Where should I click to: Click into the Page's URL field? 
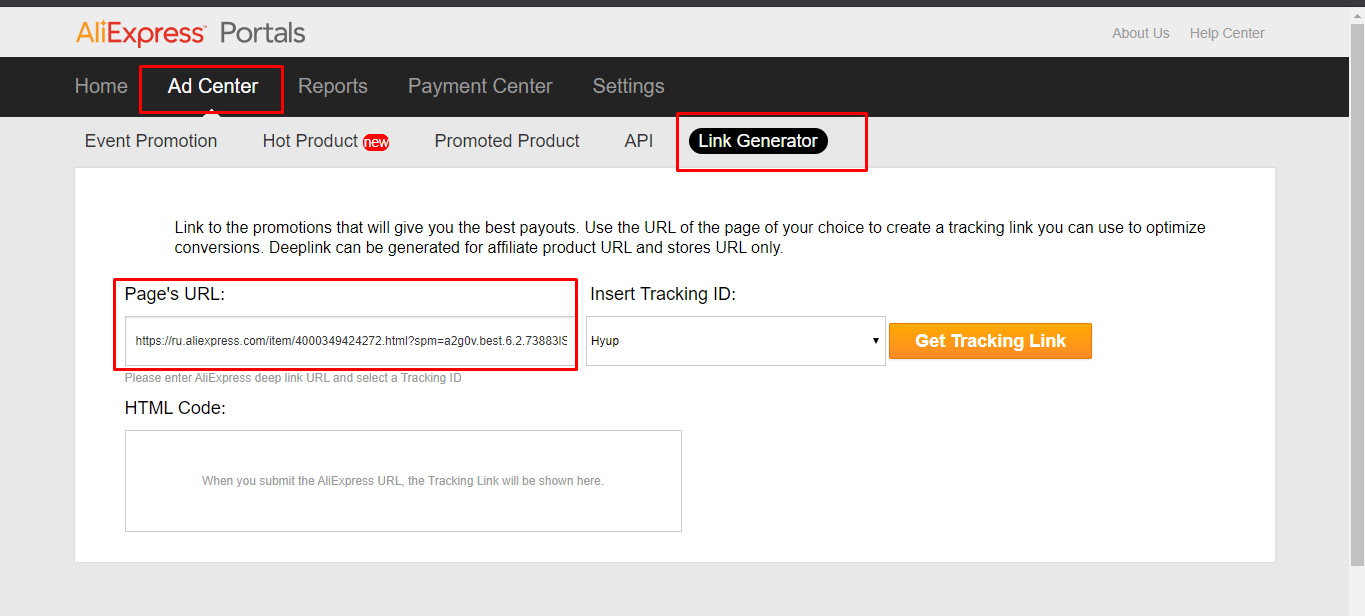click(x=350, y=341)
